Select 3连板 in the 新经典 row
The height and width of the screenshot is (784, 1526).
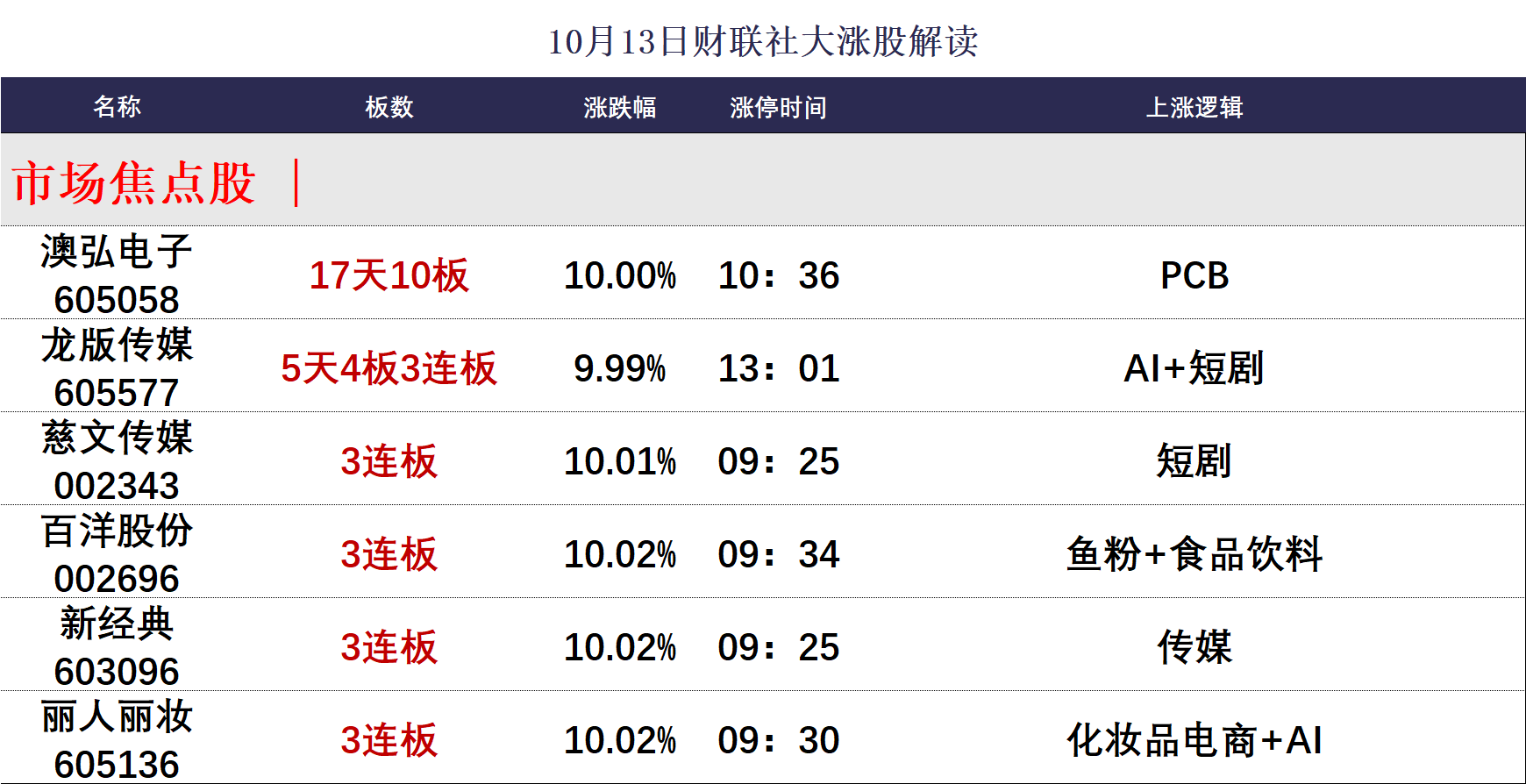pos(389,647)
